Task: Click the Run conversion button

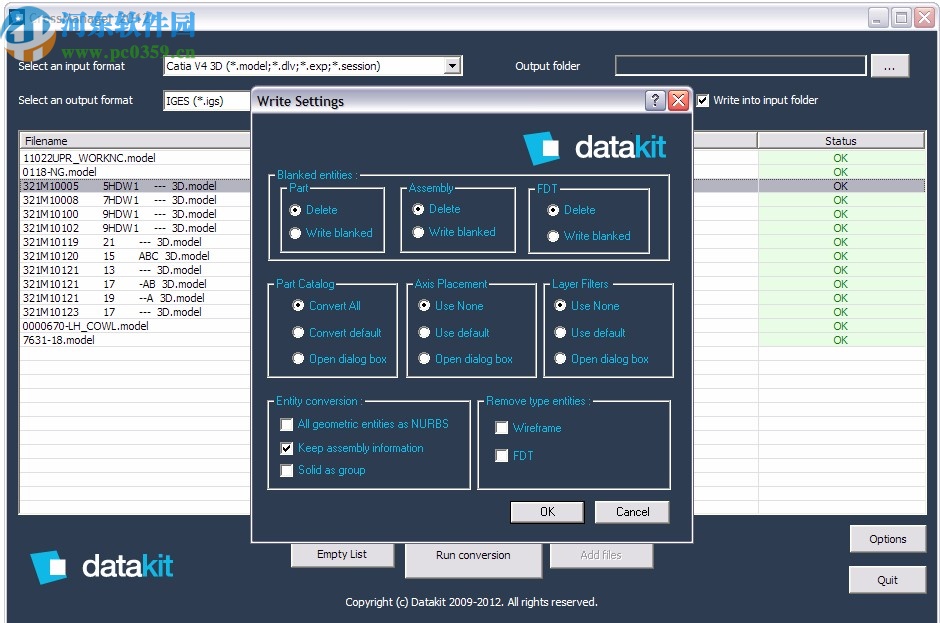Action: (473, 556)
